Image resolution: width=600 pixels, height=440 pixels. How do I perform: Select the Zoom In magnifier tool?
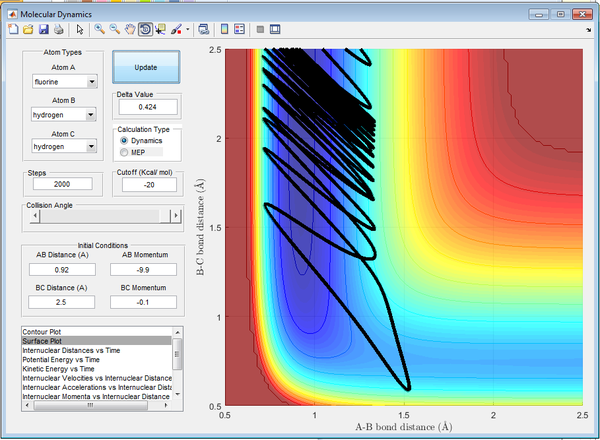(x=100, y=30)
